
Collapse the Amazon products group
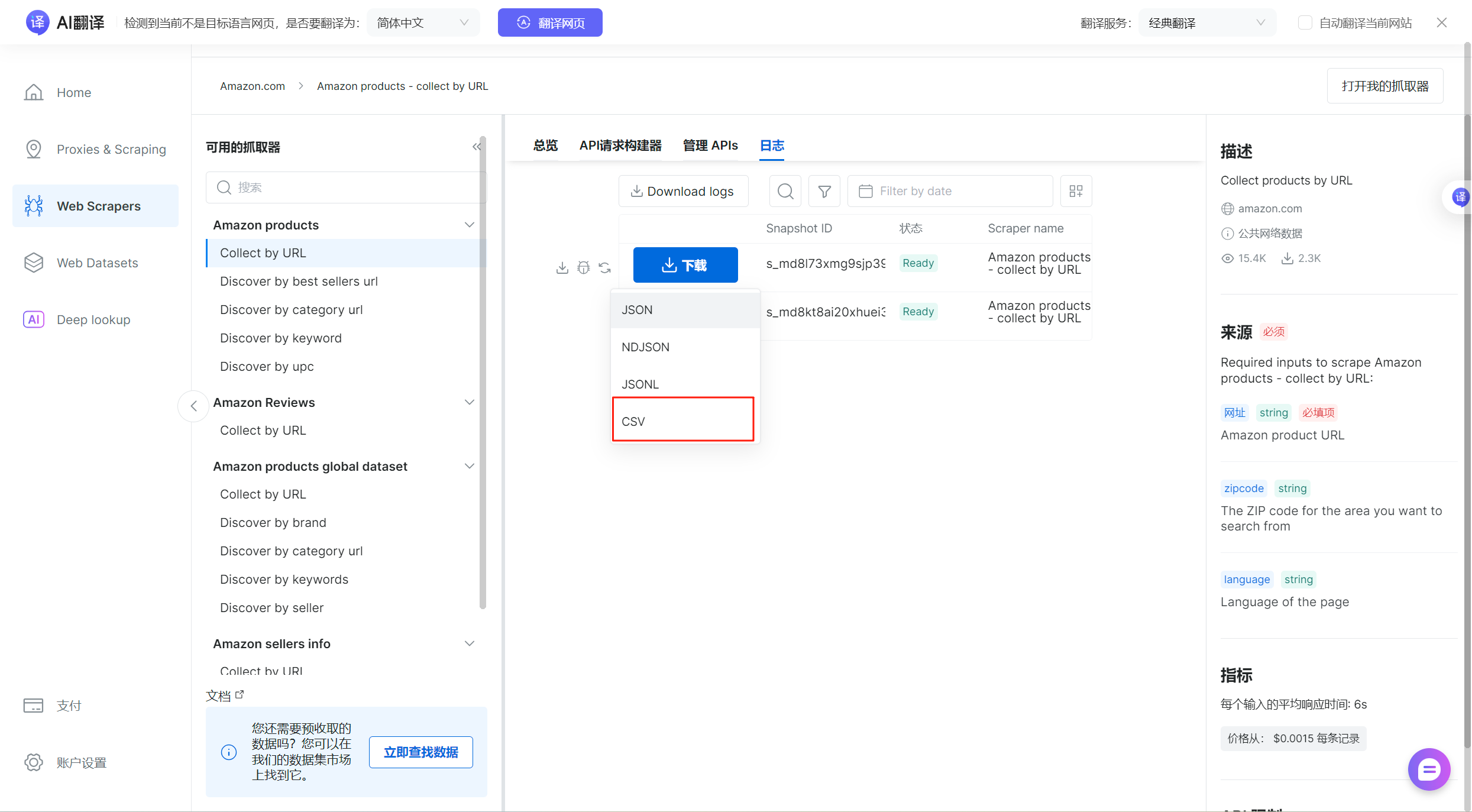(x=470, y=225)
